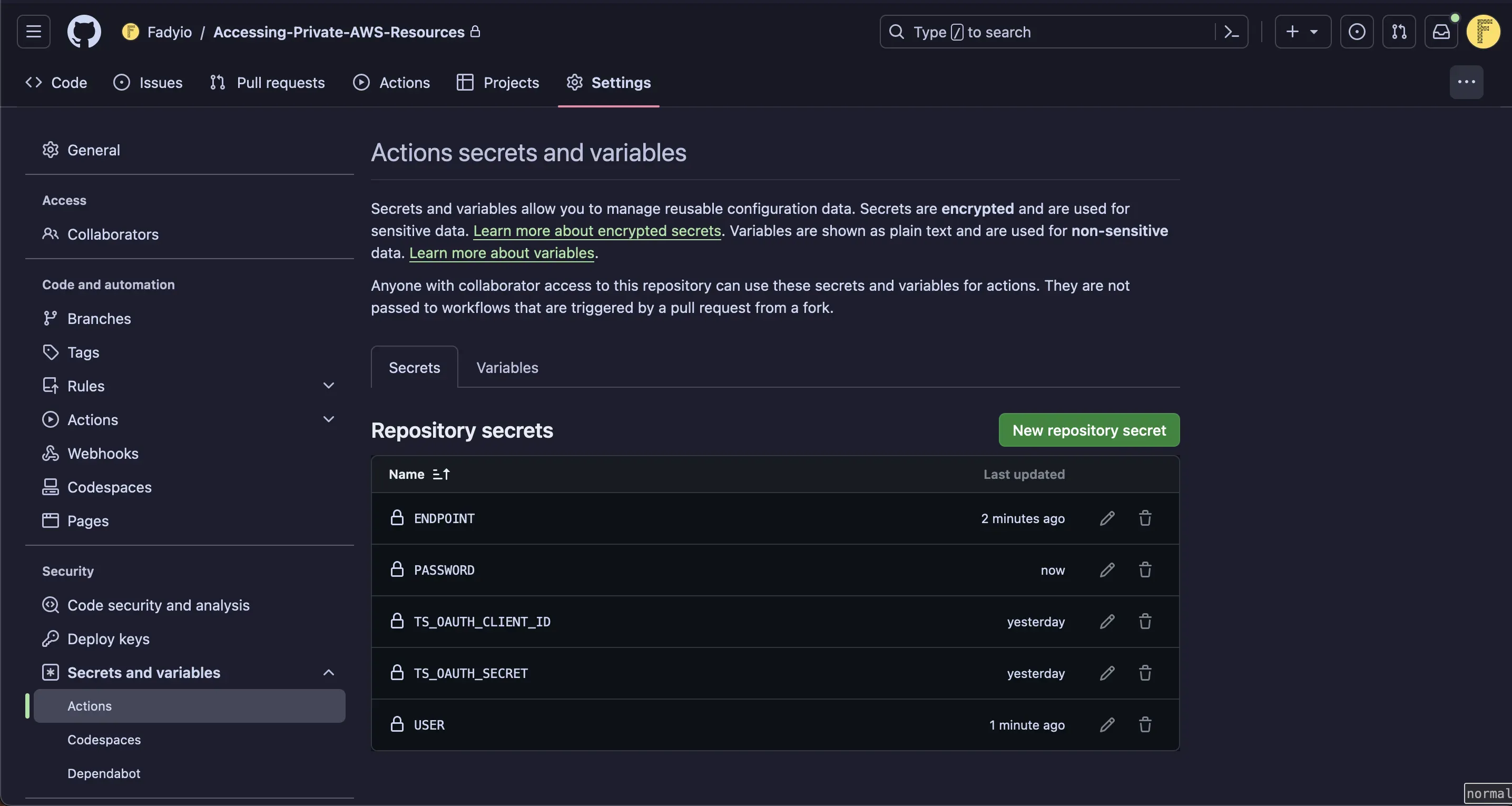
Task: Open the notifications inbox icon
Action: point(1441,32)
